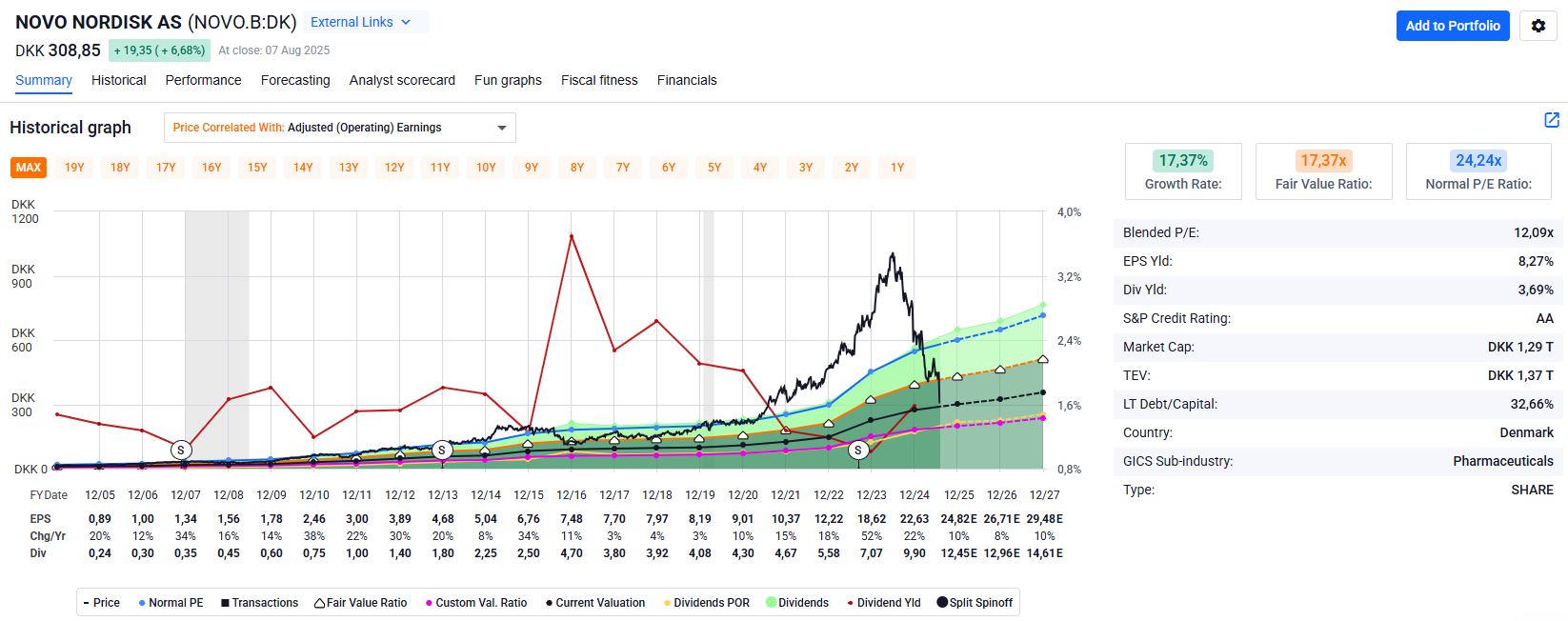This screenshot has height=621, width=1568.
Task: Switch chart to 13Y
Action: coord(349,168)
